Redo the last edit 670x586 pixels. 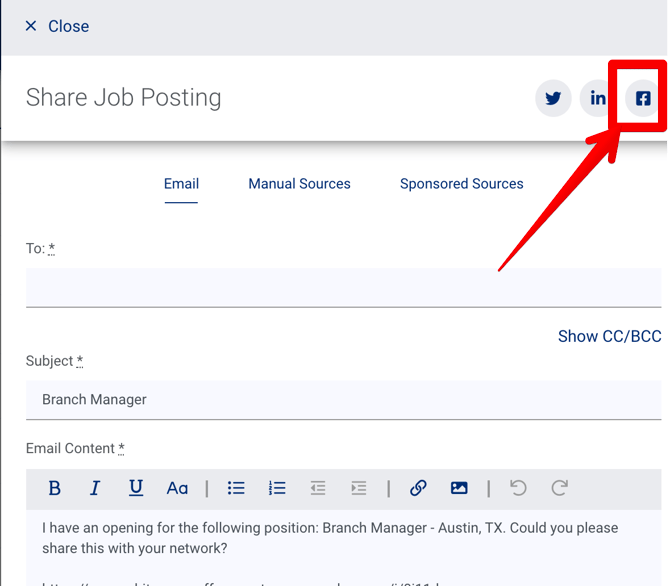[559, 488]
